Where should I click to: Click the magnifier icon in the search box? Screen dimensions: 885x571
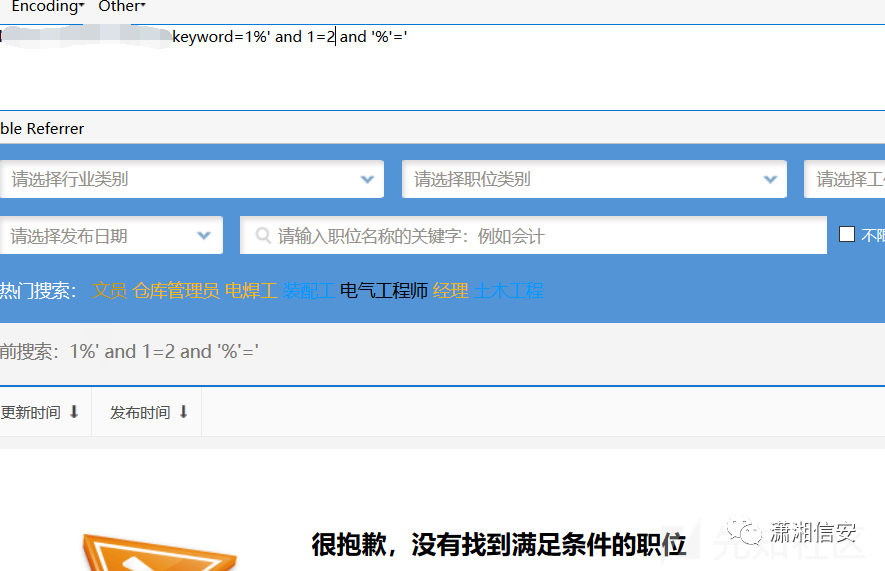point(263,235)
